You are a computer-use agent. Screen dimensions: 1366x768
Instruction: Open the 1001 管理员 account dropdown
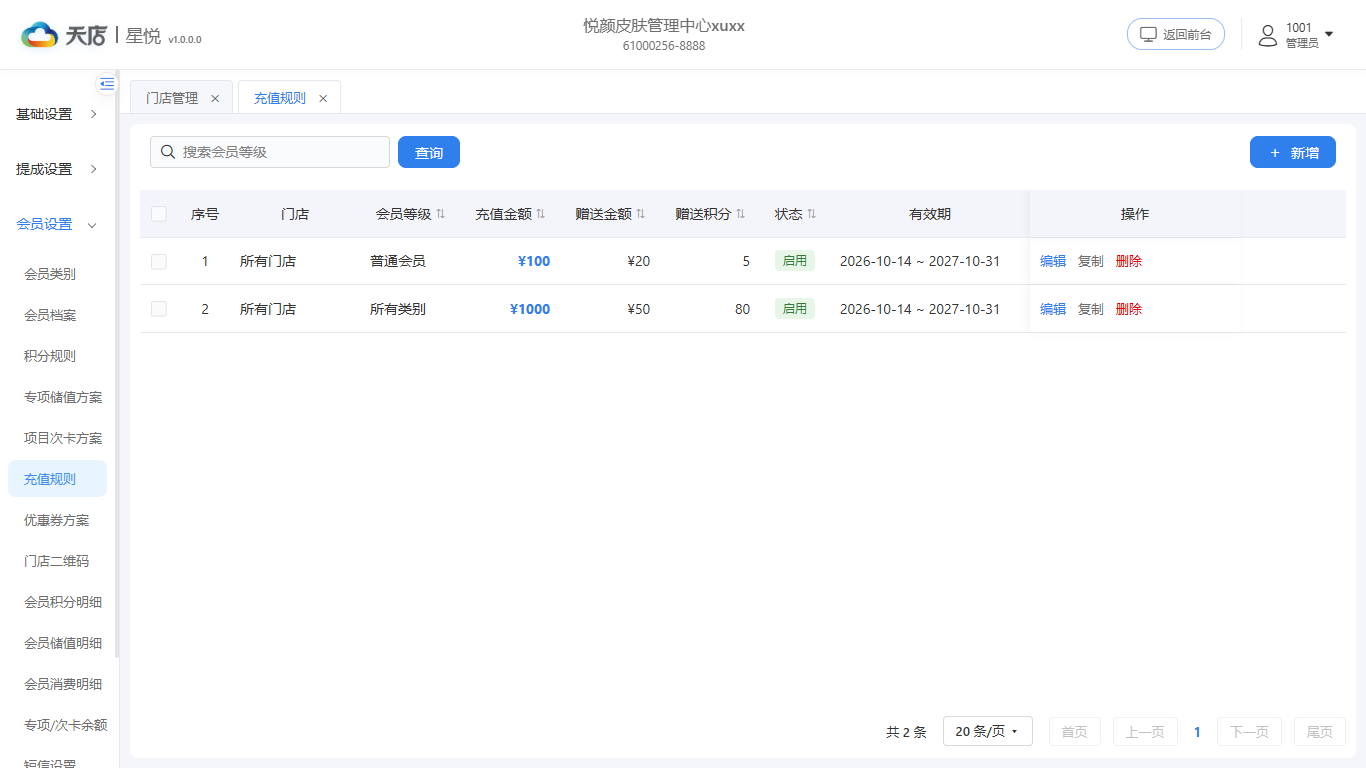[x=1296, y=35]
